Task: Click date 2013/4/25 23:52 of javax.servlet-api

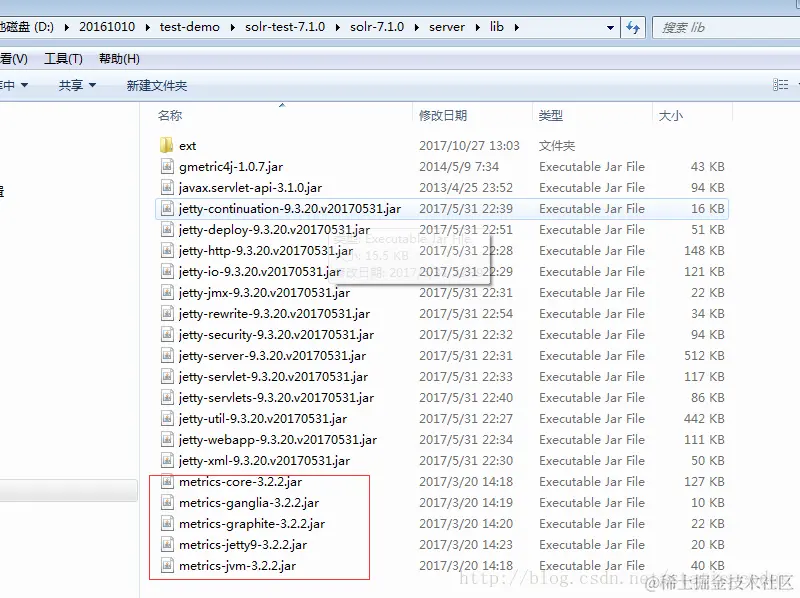Action: 466,188
